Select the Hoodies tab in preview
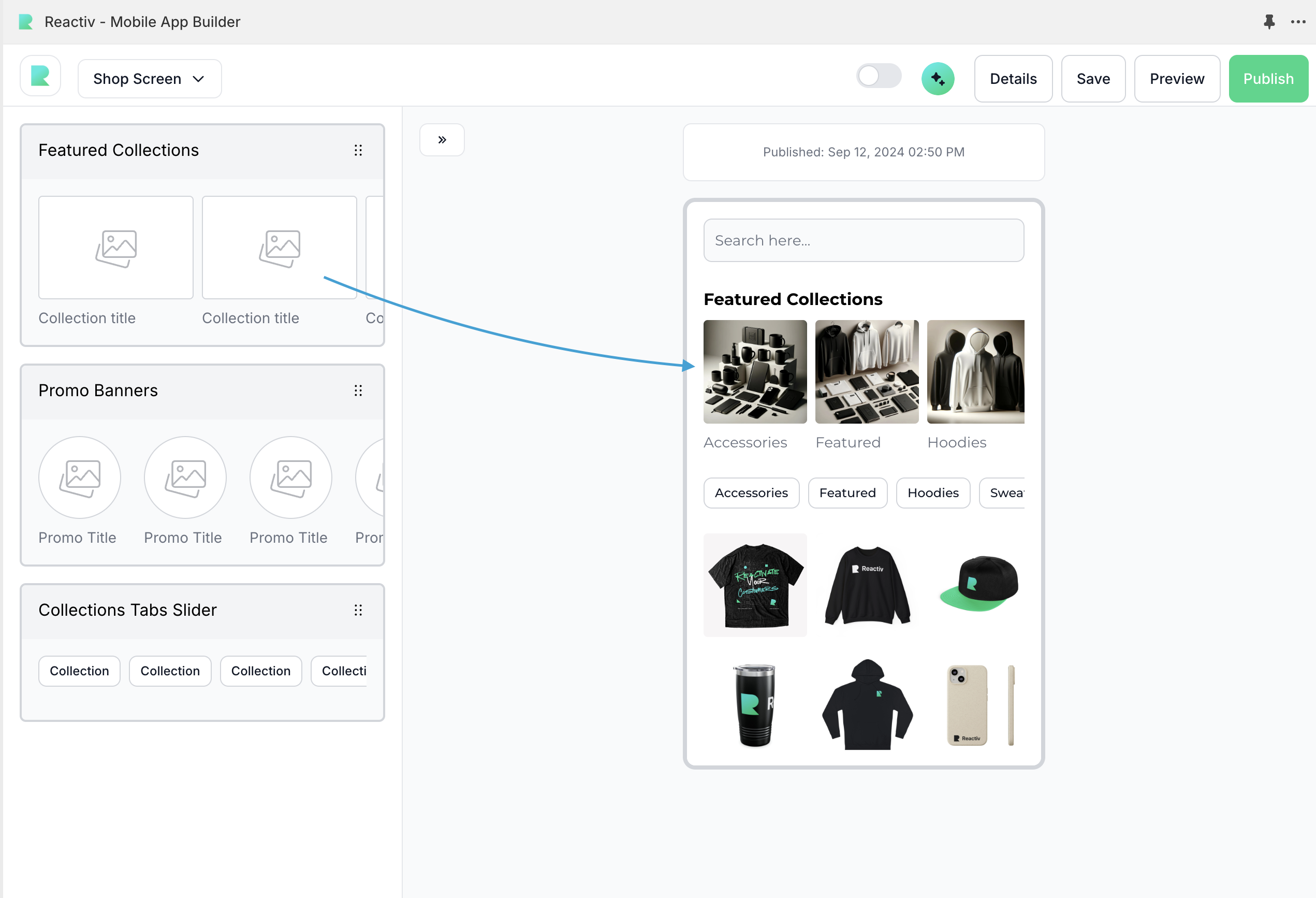 [x=932, y=493]
